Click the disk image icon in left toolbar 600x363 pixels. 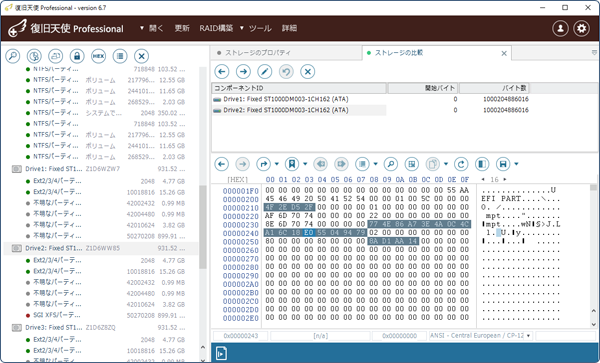point(55,56)
